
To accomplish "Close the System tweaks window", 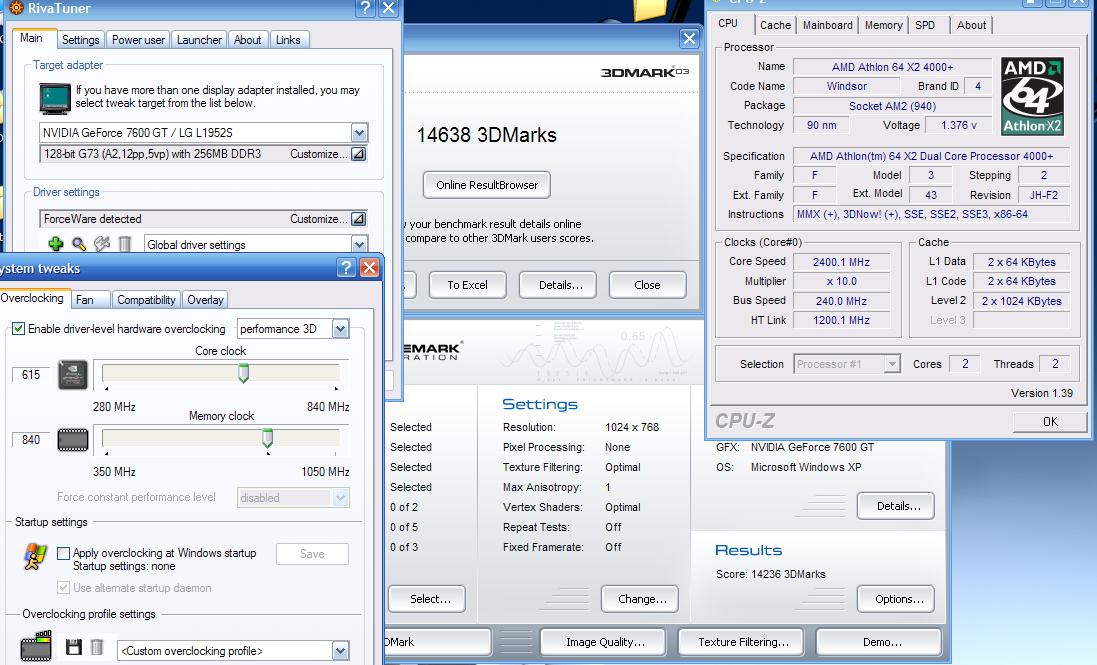I will pos(369,267).
